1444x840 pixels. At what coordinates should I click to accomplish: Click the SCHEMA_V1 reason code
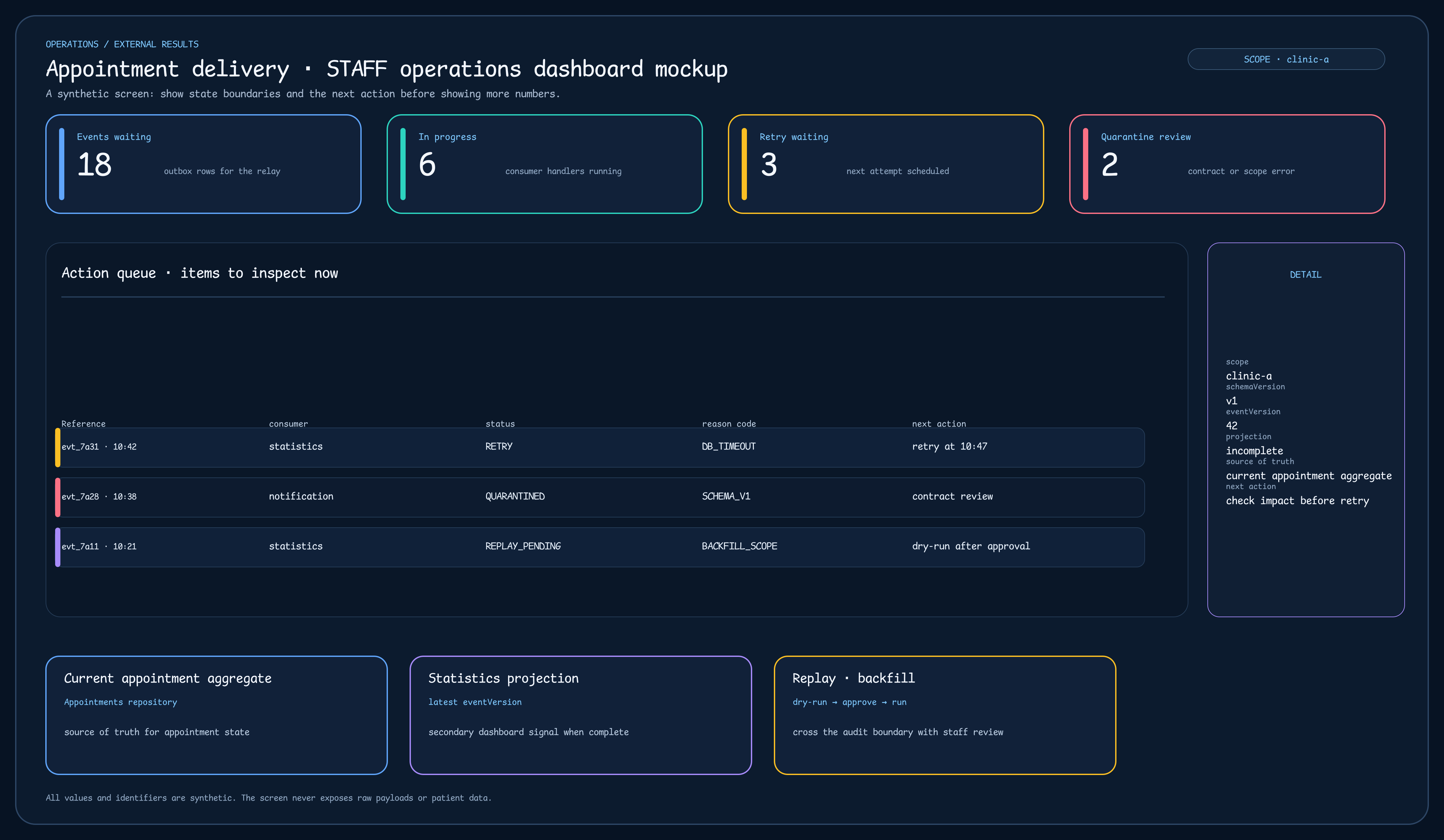726,496
